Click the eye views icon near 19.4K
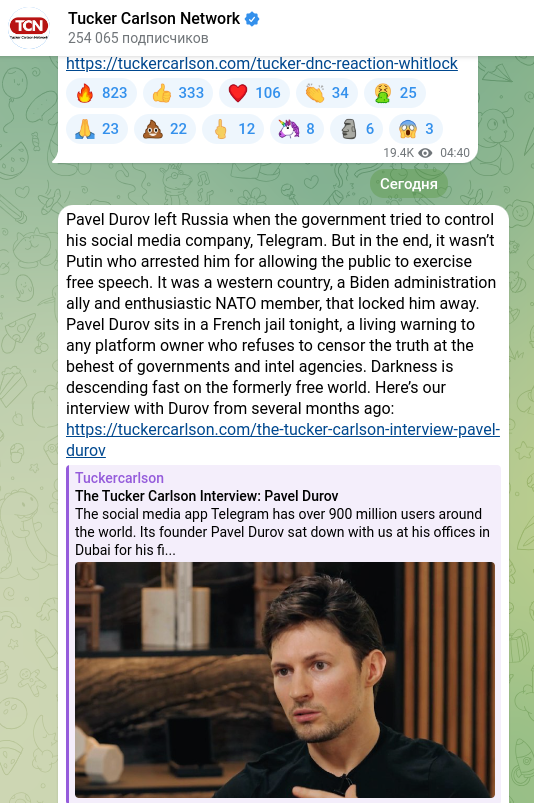Viewport: 534px width, 803px height. [425, 153]
